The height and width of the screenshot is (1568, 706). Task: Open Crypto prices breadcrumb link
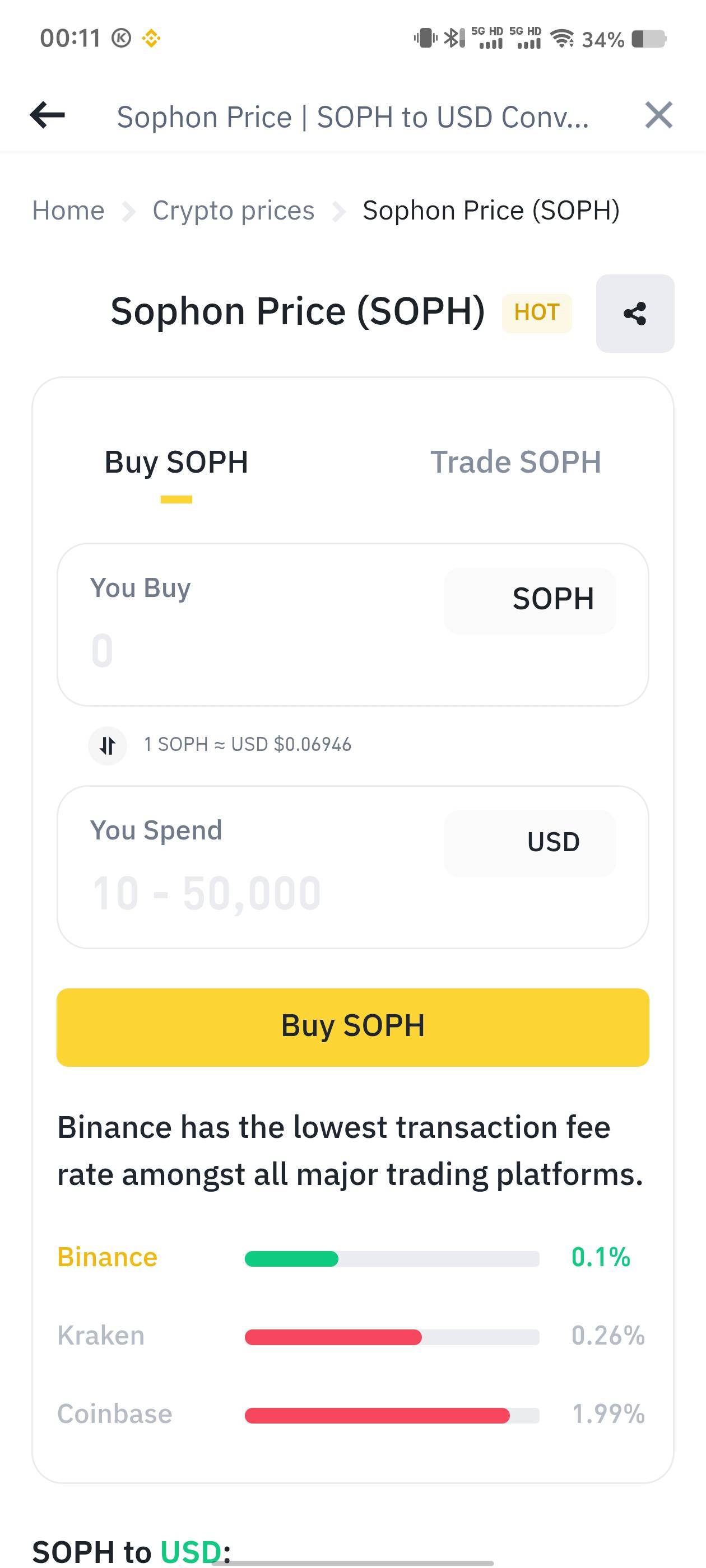click(x=233, y=211)
